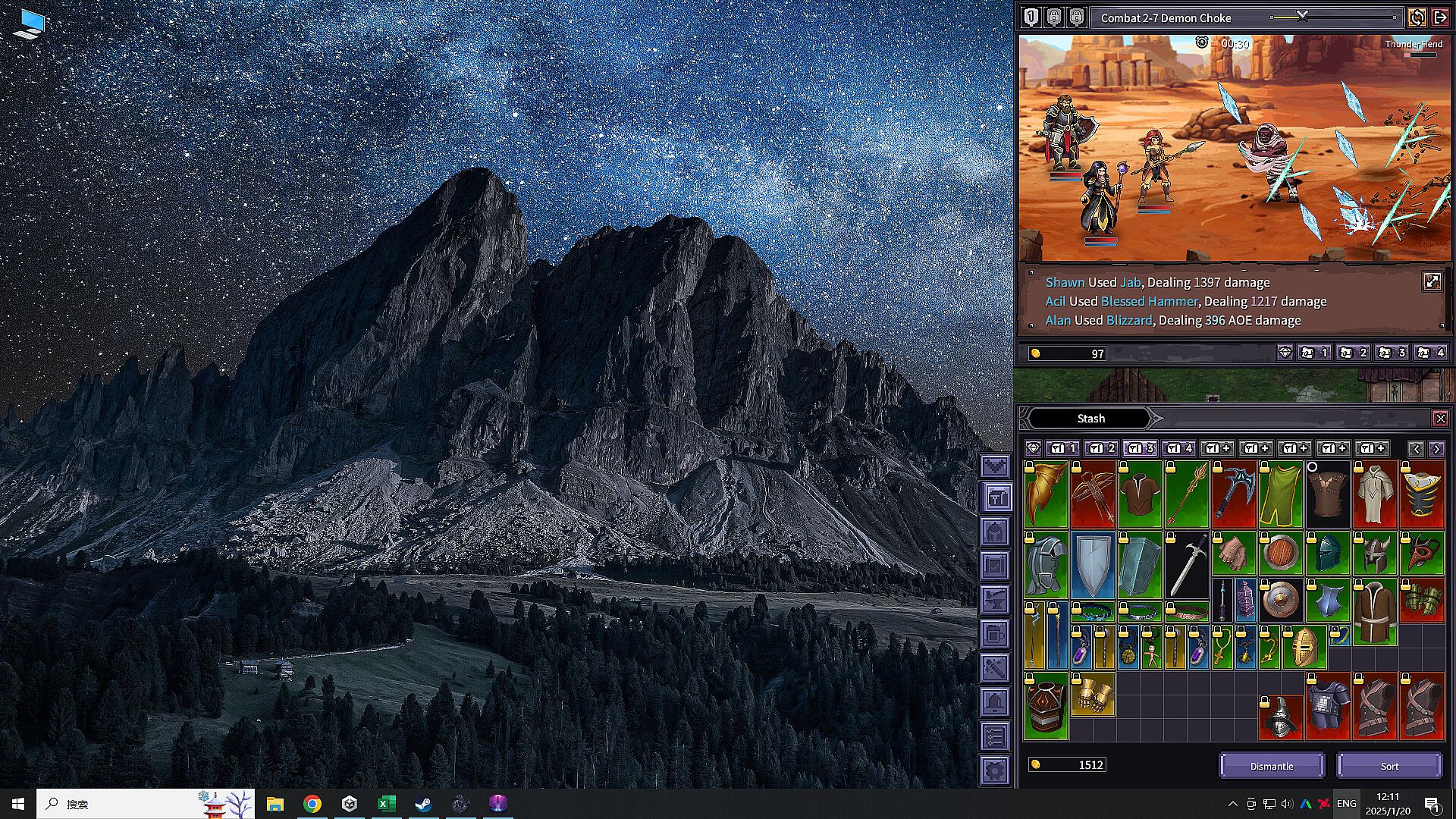
Task: Open the tavern beer mug sidebar icon
Action: (x=995, y=634)
